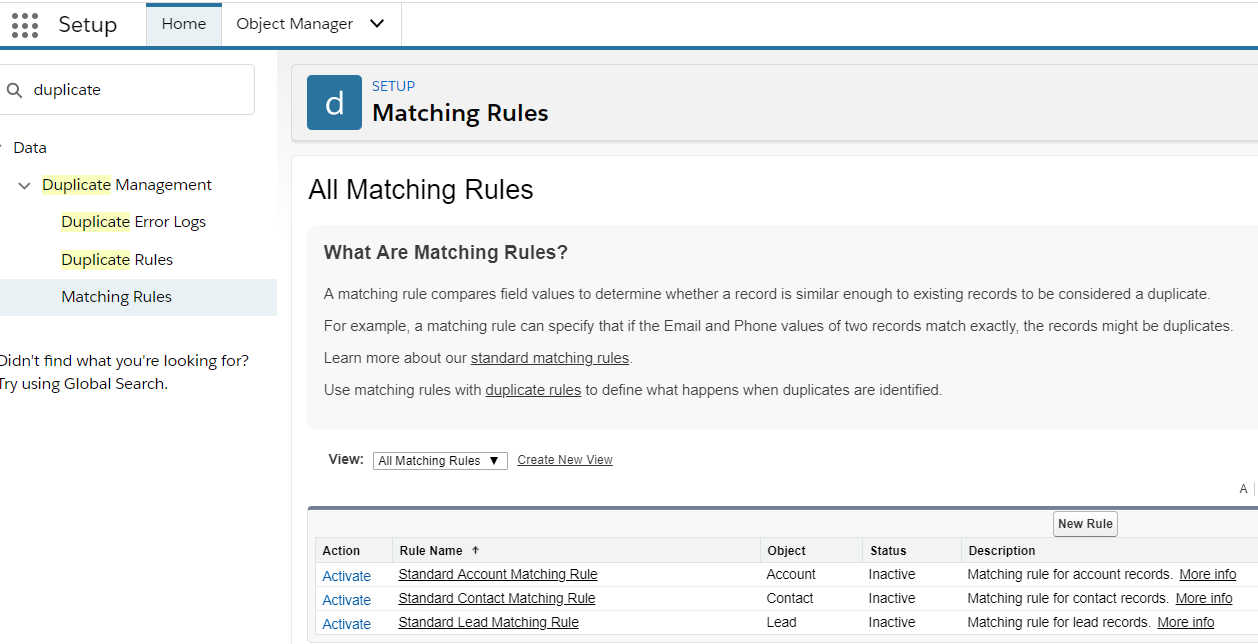This screenshot has height=644, width=1258.
Task: Click the 'All Matching Rules' page heading
Action: point(421,190)
